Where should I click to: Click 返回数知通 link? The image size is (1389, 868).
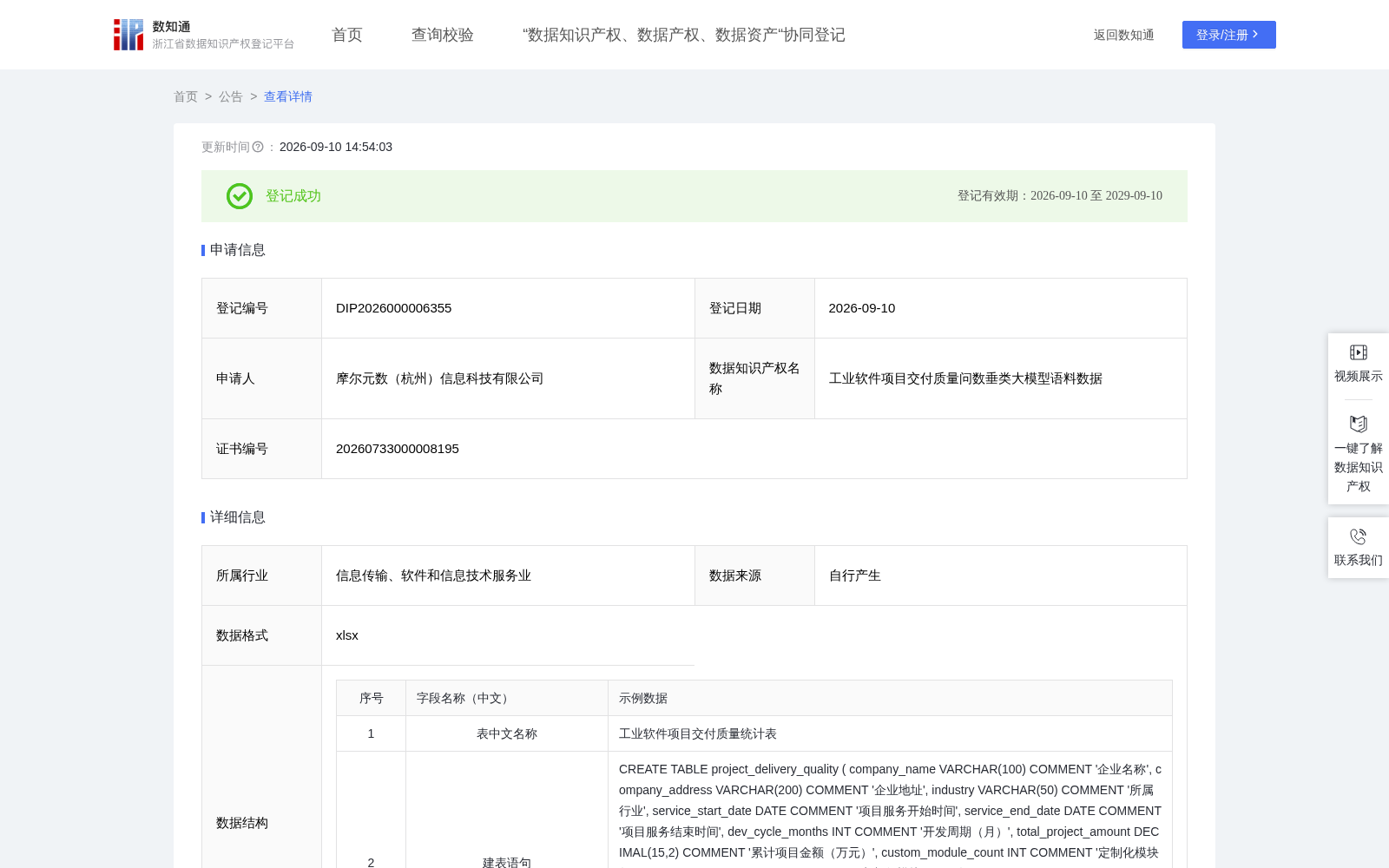pos(1124,35)
